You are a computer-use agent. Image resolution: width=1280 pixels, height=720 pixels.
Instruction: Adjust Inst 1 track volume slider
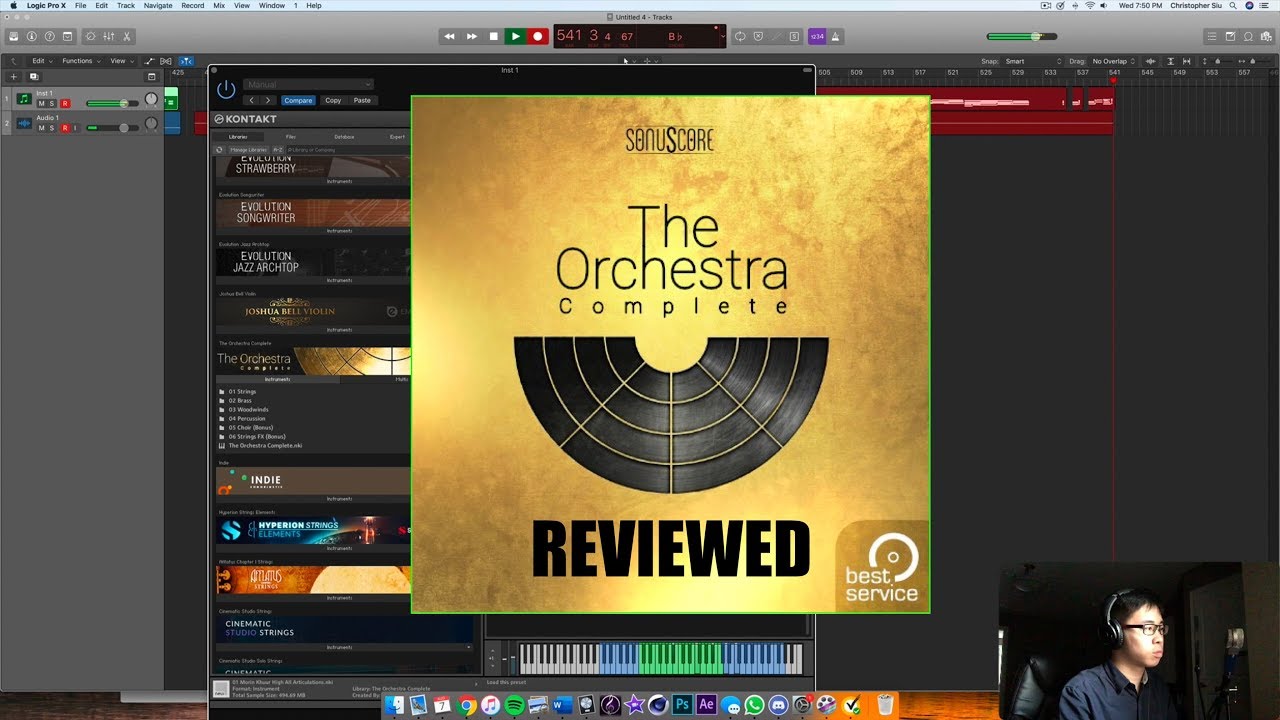pyautogui.click(x=113, y=103)
